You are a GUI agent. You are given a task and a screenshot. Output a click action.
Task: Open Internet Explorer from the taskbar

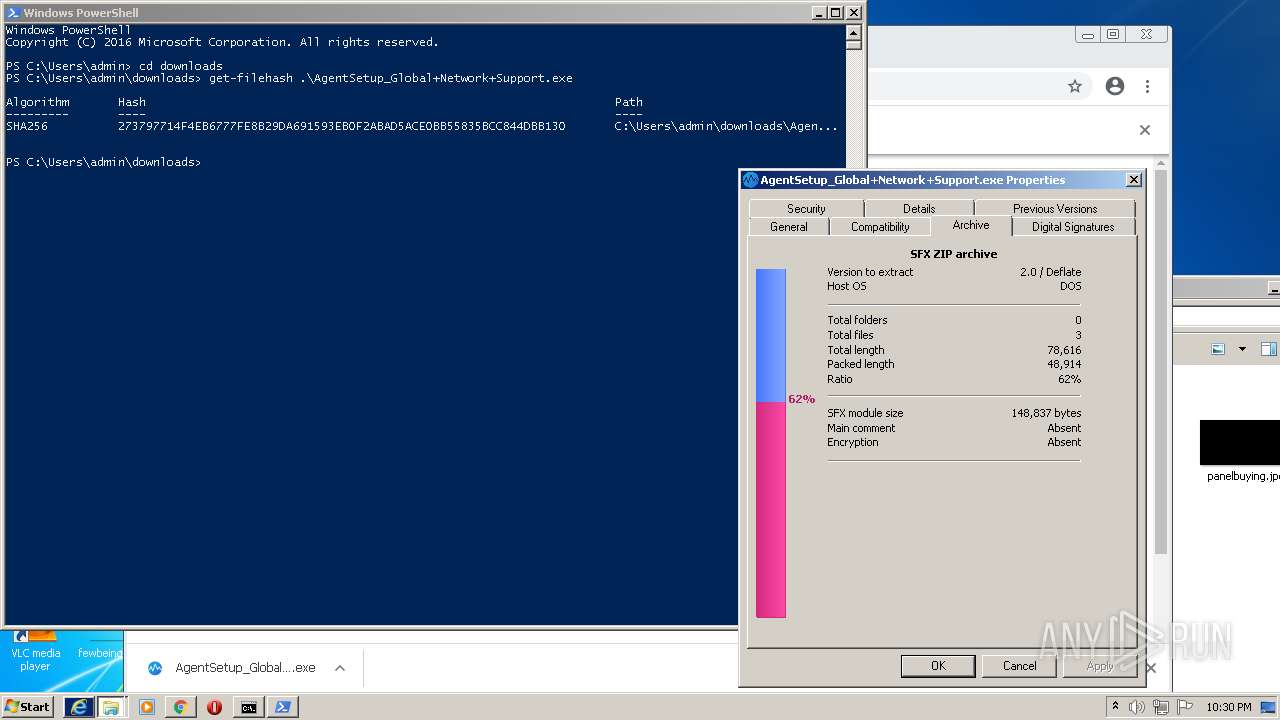(78, 707)
